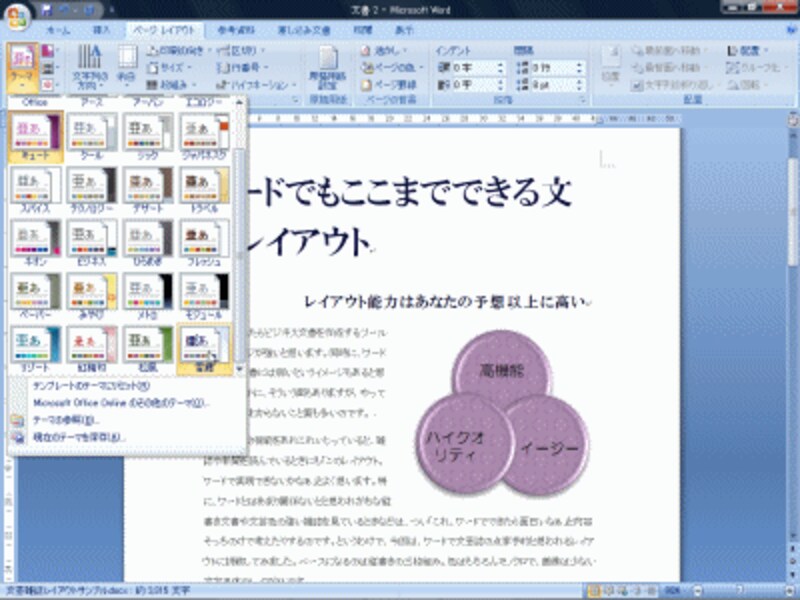This screenshot has width=800, height=600.
Task: Open the 文字列の方向 (text direction) tool
Action: tap(88, 67)
